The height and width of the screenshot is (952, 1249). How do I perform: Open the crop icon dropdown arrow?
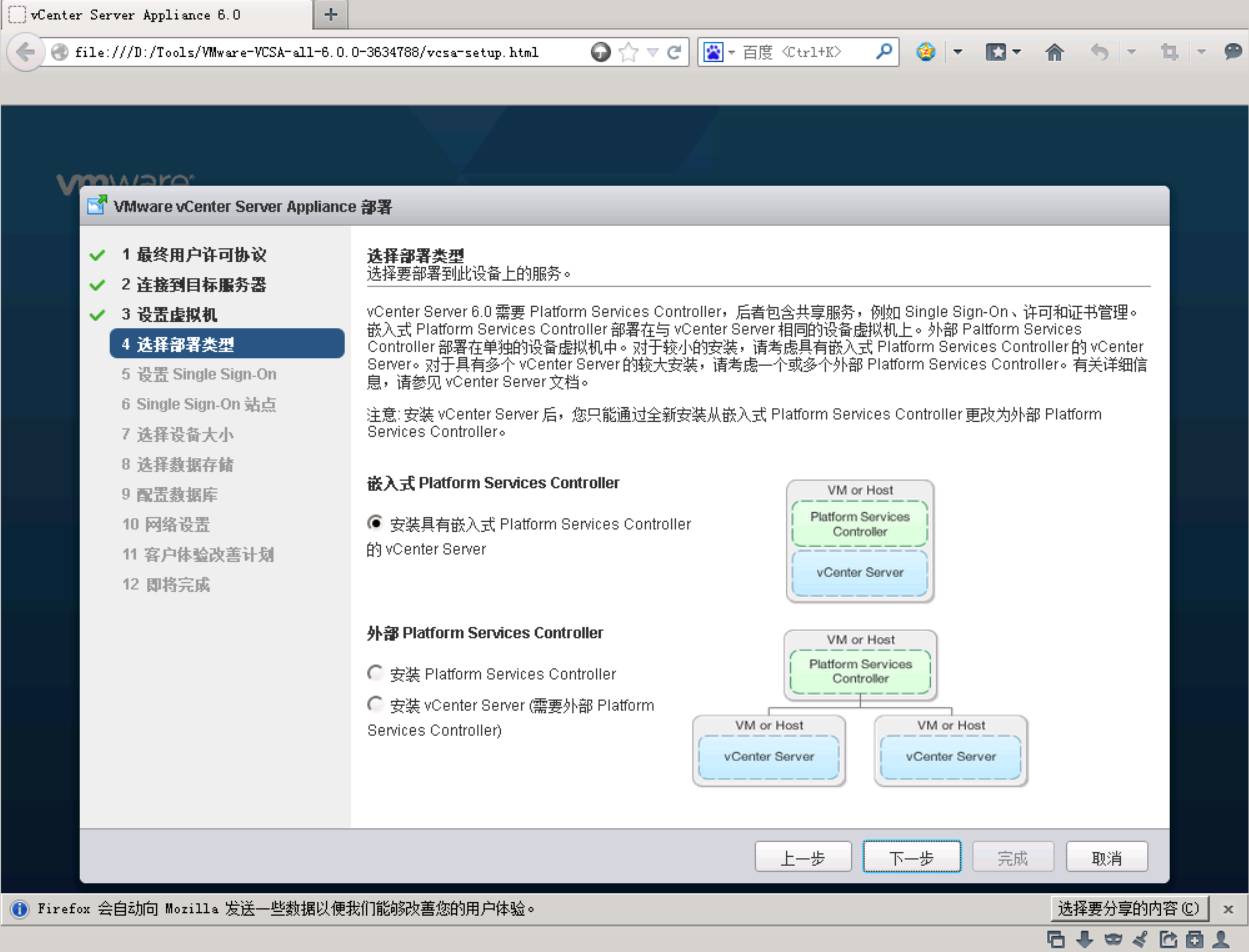(1201, 52)
